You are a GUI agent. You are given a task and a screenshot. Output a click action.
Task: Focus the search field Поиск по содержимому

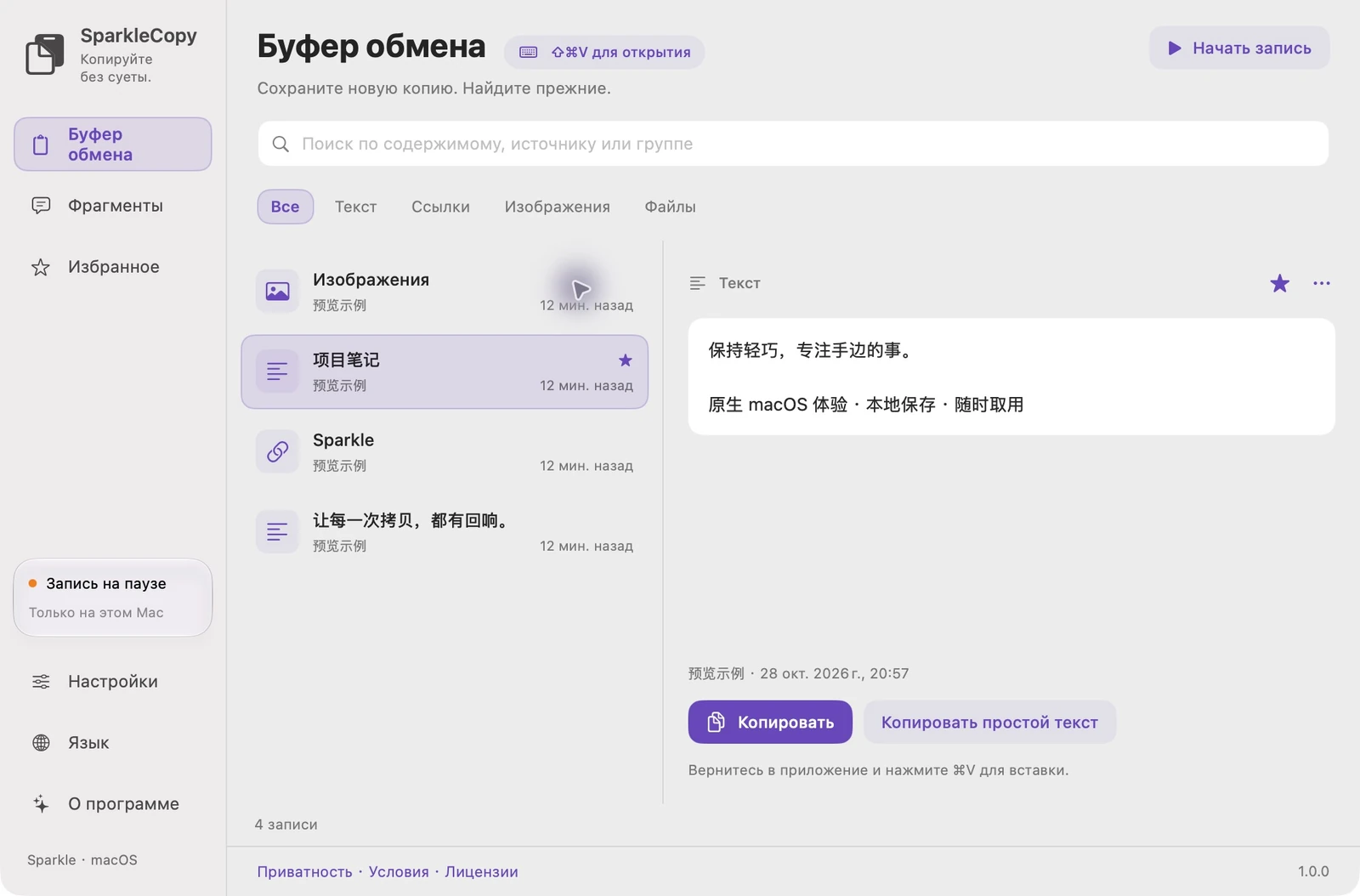click(793, 144)
